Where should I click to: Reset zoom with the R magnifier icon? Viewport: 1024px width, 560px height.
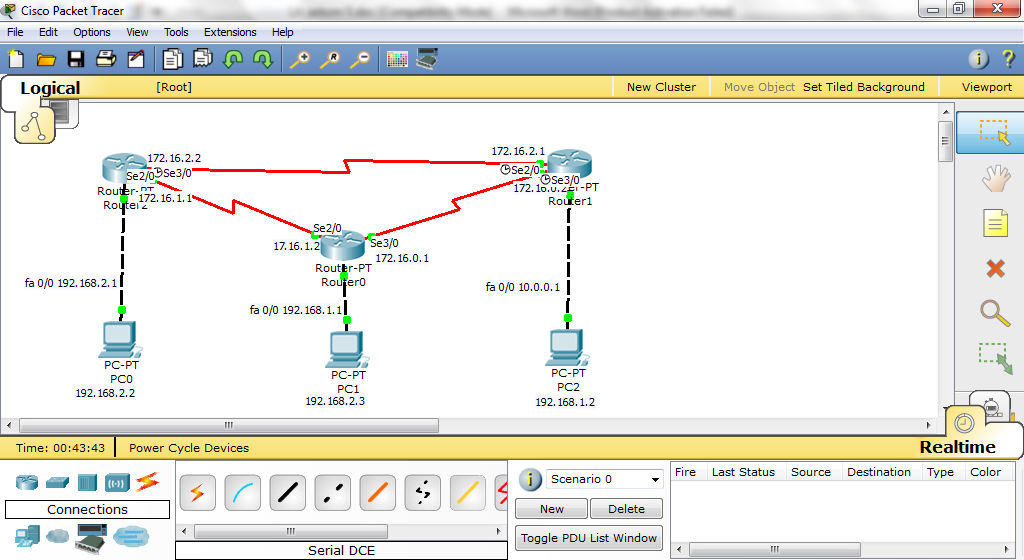tap(330, 59)
